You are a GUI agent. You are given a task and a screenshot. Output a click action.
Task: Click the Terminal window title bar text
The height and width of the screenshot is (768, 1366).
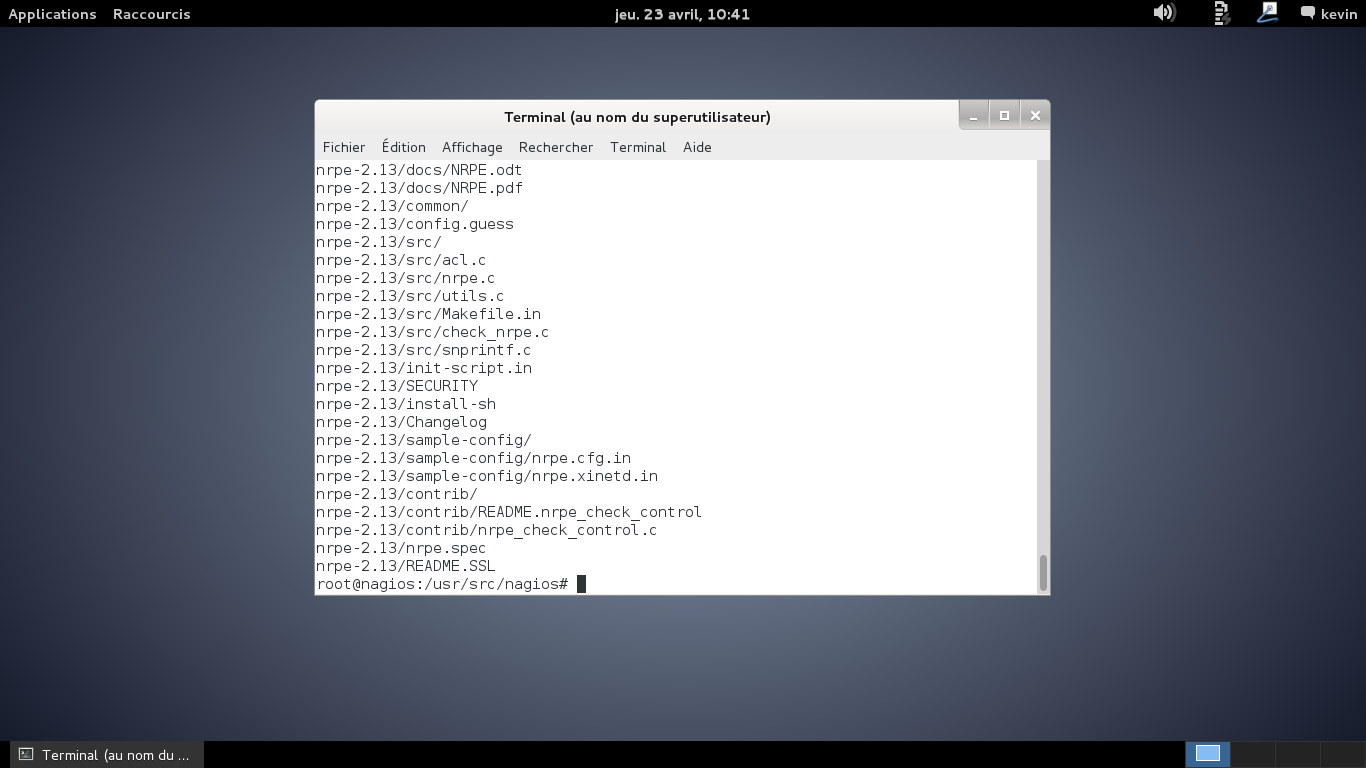637,117
